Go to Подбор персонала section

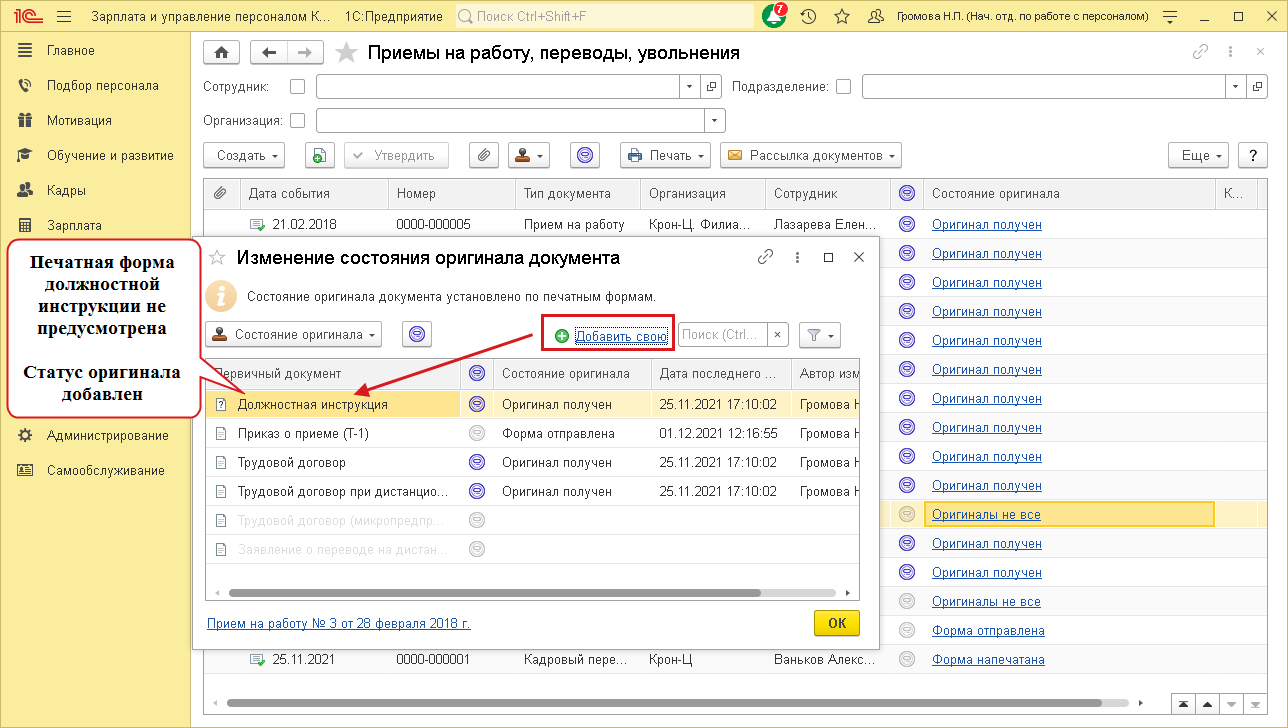tap(102, 85)
